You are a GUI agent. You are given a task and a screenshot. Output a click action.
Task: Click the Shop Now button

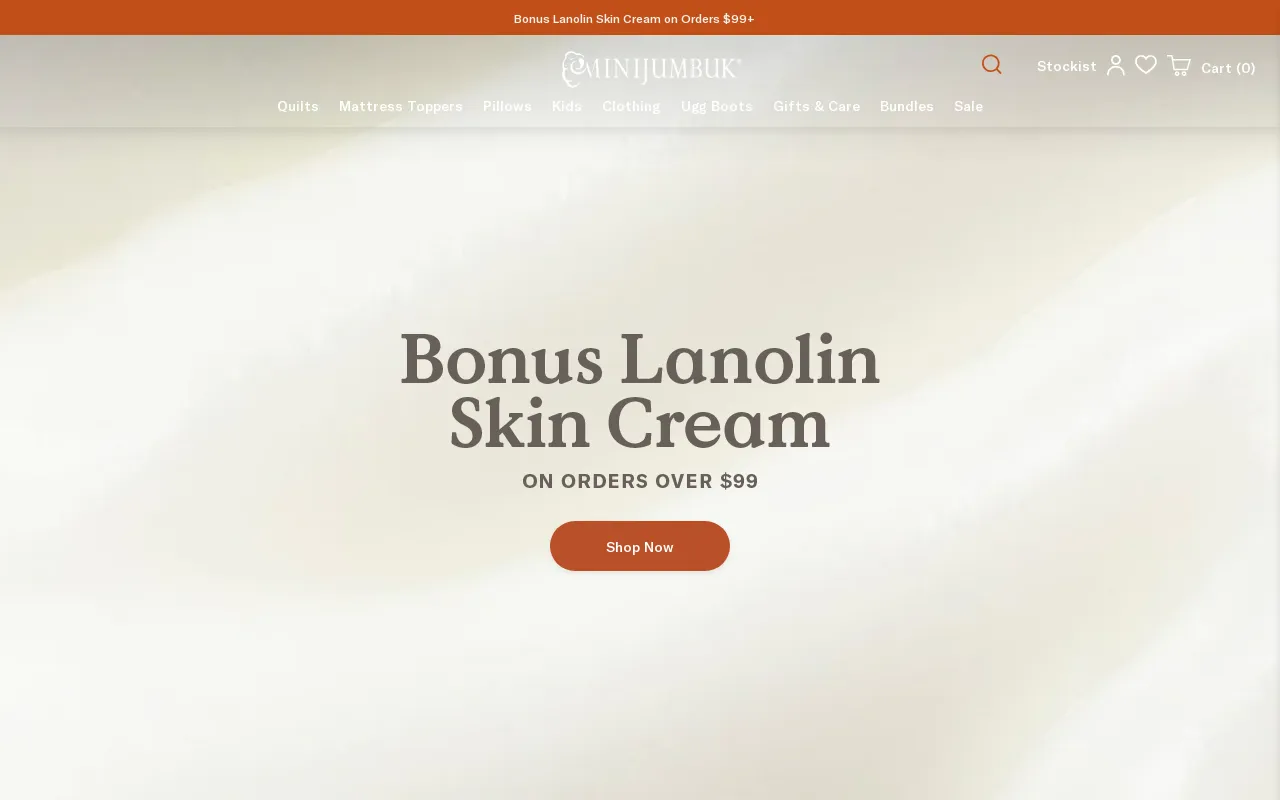640,546
